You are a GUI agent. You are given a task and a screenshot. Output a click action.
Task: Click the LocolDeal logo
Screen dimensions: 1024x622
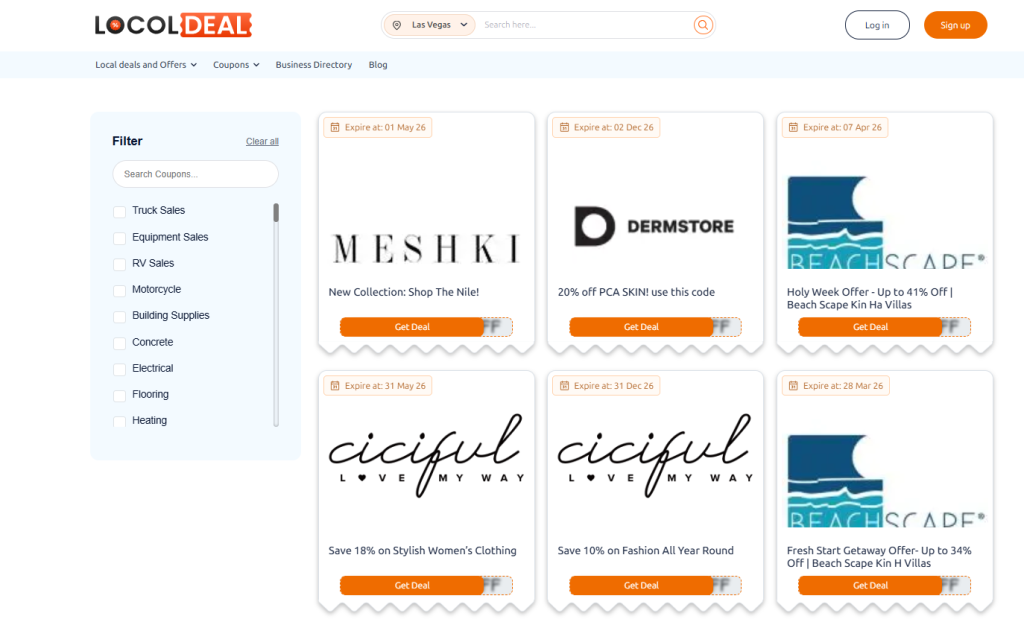pyautogui.click(x=173, y=25)
